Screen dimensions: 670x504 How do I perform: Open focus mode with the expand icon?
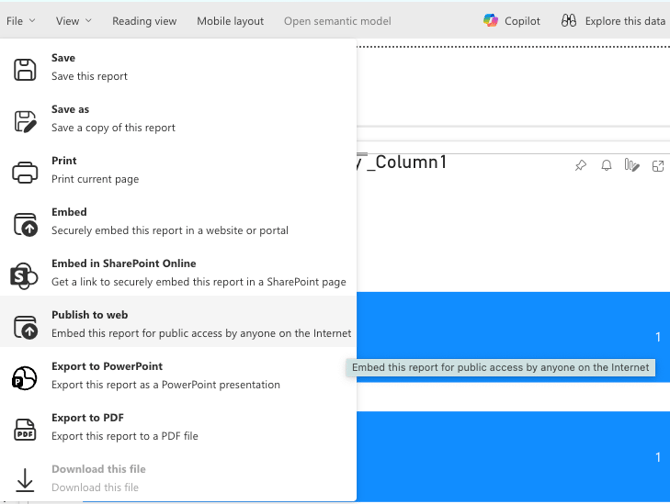(658, 166)
